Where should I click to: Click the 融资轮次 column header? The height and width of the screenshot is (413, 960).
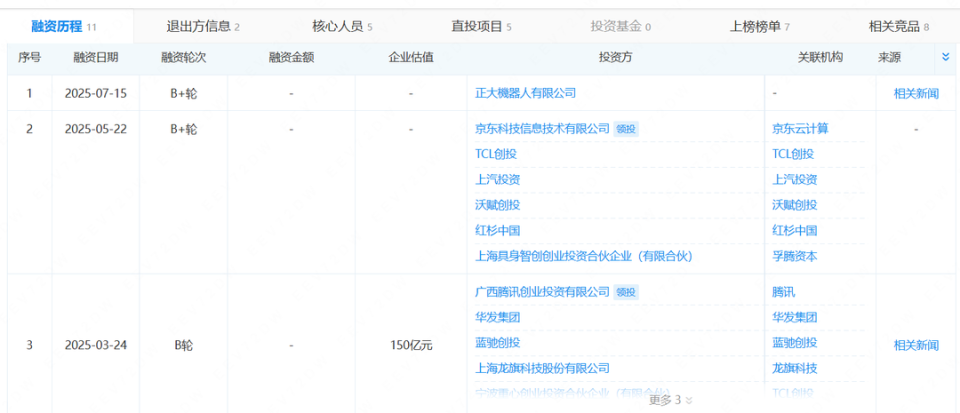coord(183,58)
